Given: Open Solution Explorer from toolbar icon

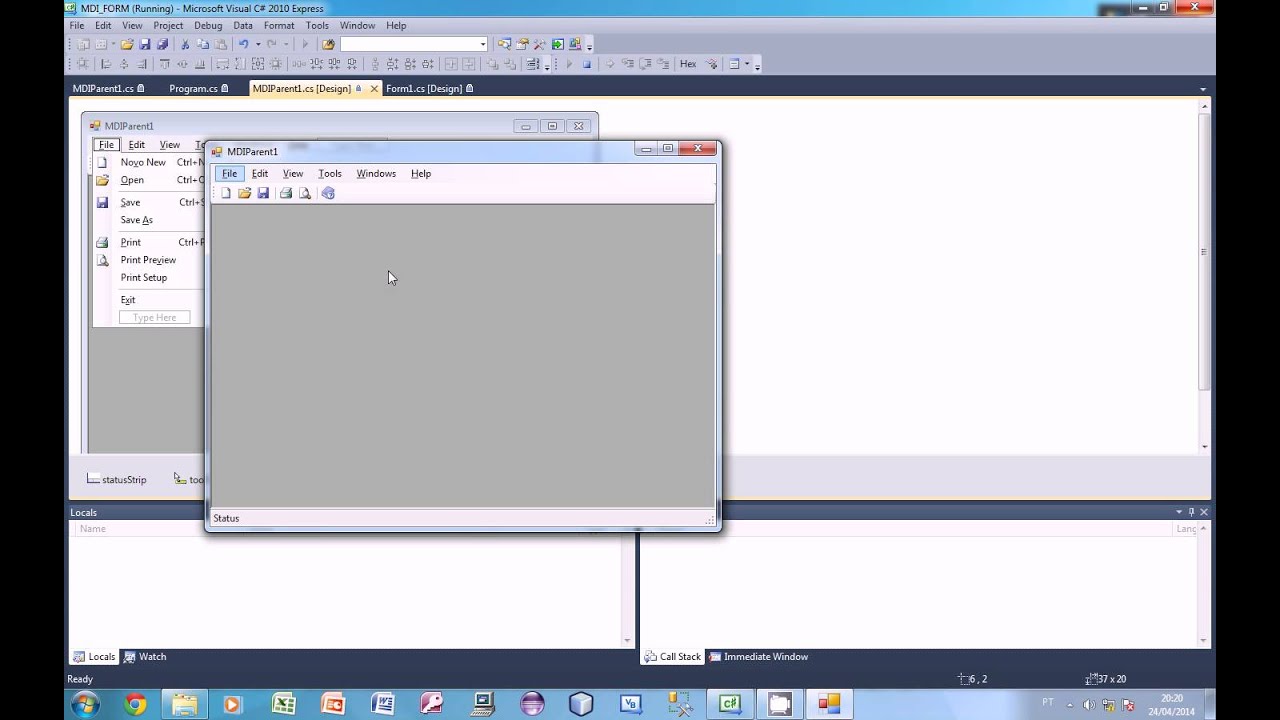Looking at the screenshot, I should pos(505,44).
